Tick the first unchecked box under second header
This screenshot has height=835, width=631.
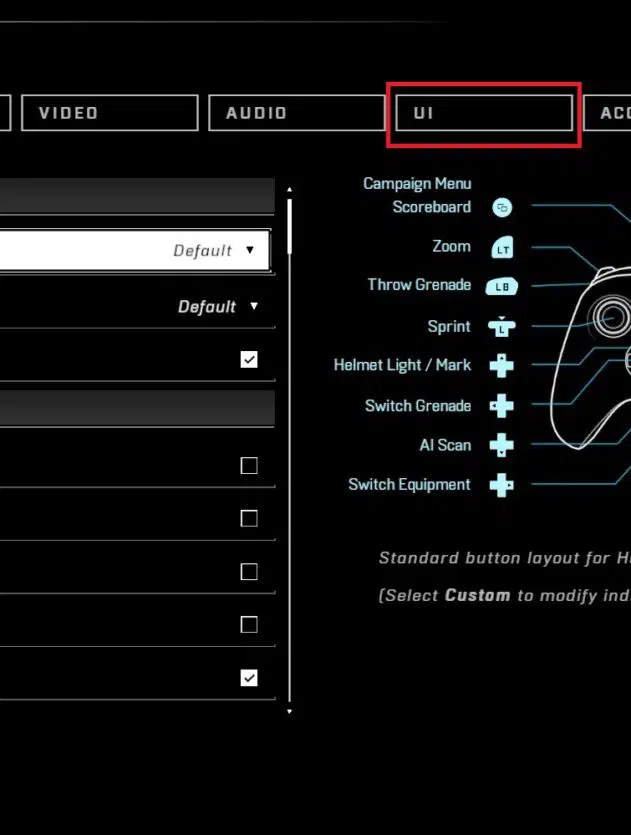(249, 465)
